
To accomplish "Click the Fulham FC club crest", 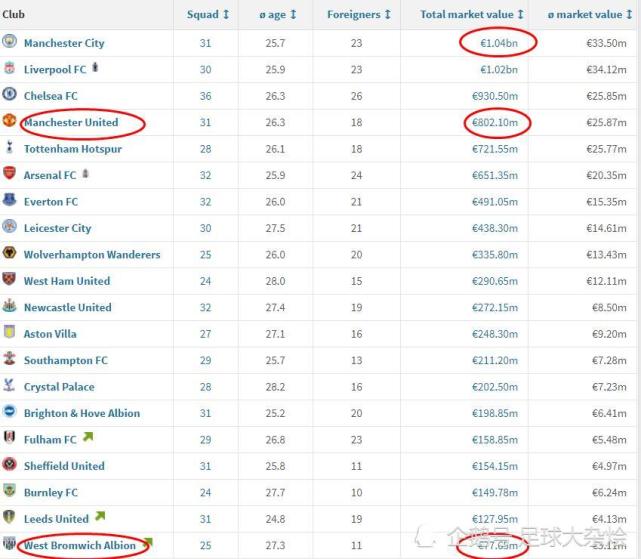I will 9,438.
